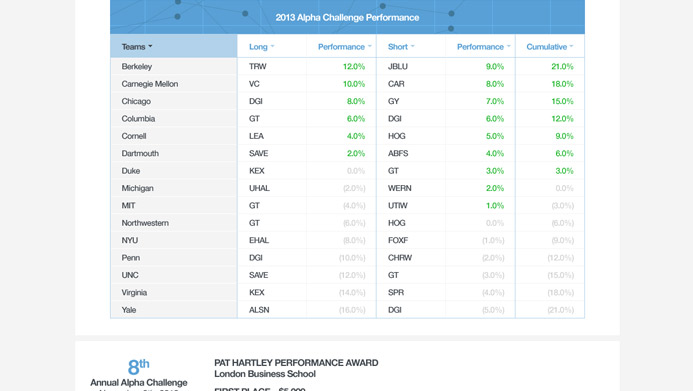Sort by Short Performance column header
Image resolution: width=693 pixels, height=391 pixels.
(484, 47)
